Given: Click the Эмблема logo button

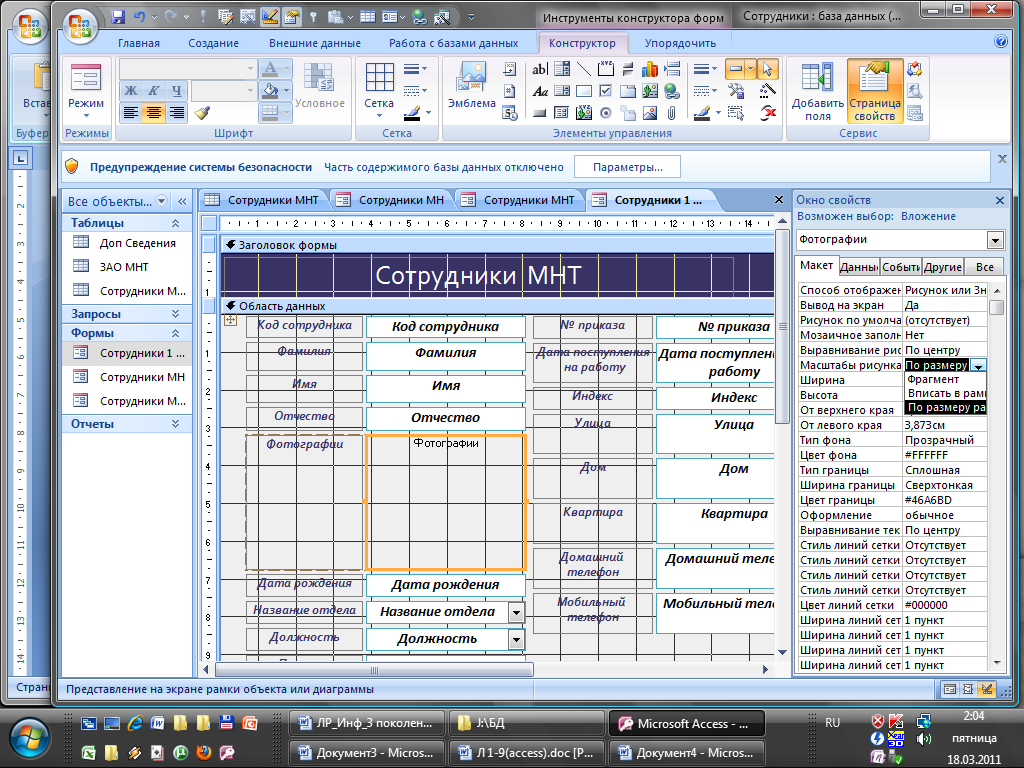Looking at the screenshot, I should 472,85.
